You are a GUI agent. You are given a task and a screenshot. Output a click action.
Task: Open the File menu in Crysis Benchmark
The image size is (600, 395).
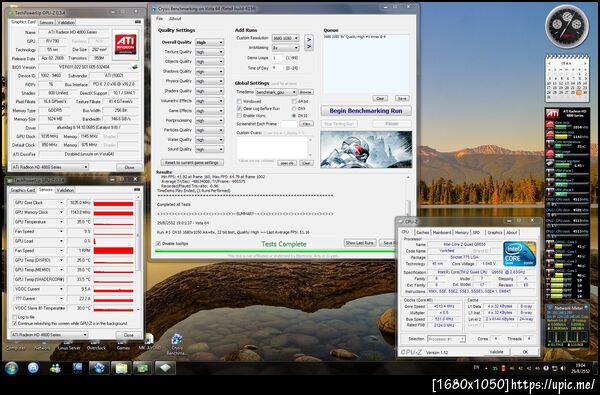(x=160, y=18)
